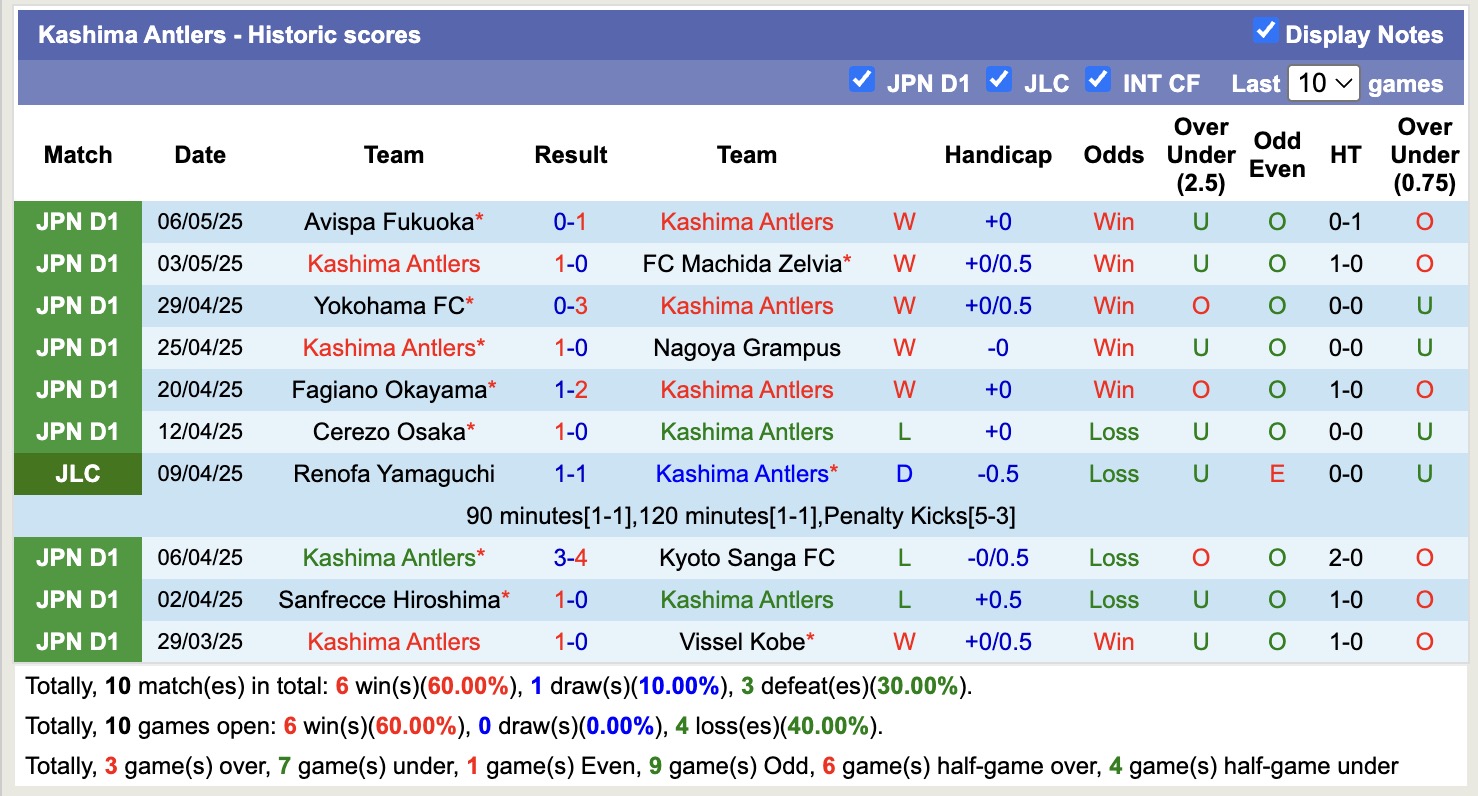Viewport: 1478px width, 796px height.
Task: Toggle the Display Notes checkbox
Action: pyautogui.click(x=1265, y=32)
